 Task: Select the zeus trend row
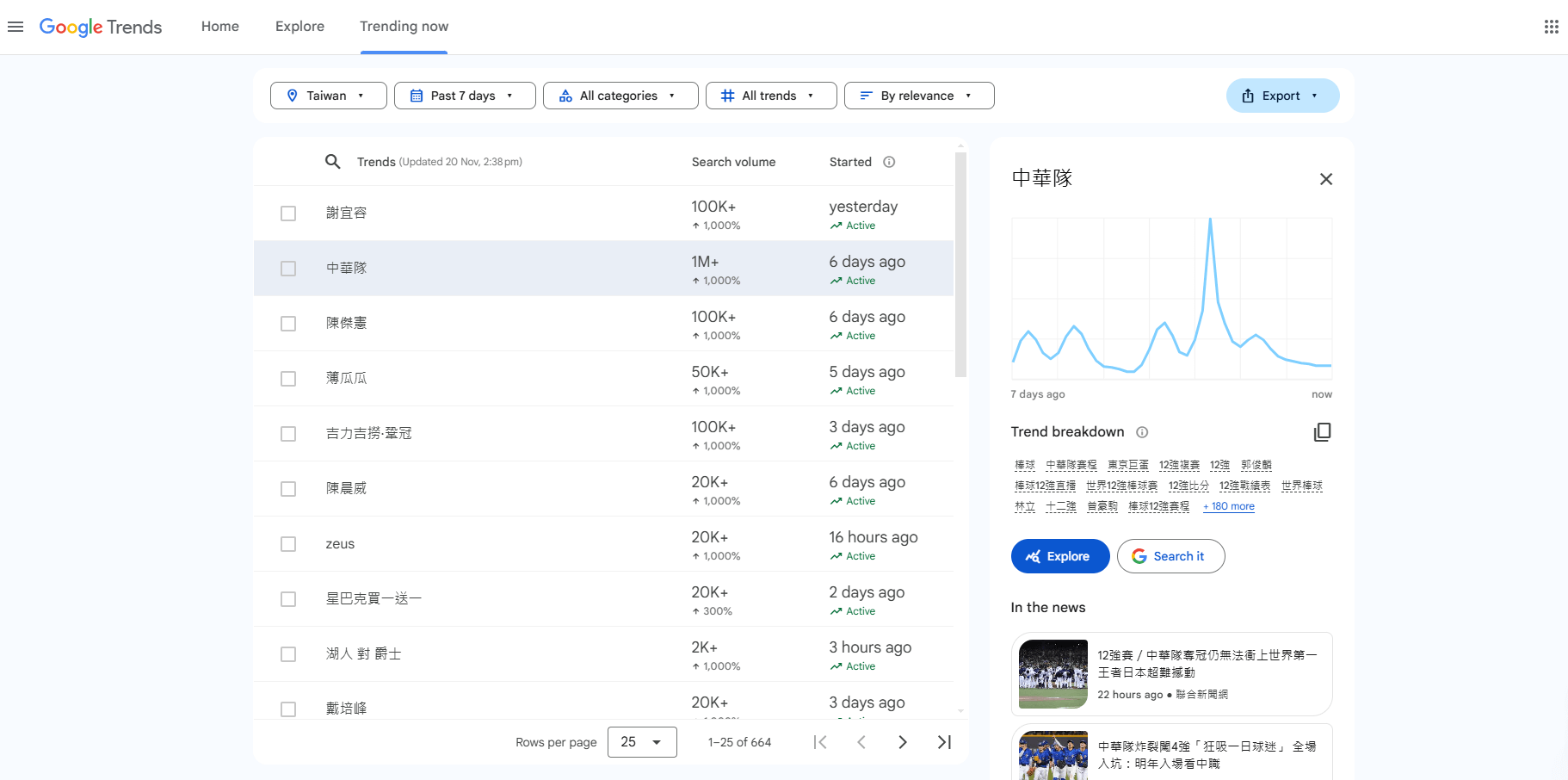pyautogui.click(x=604, y=544)
